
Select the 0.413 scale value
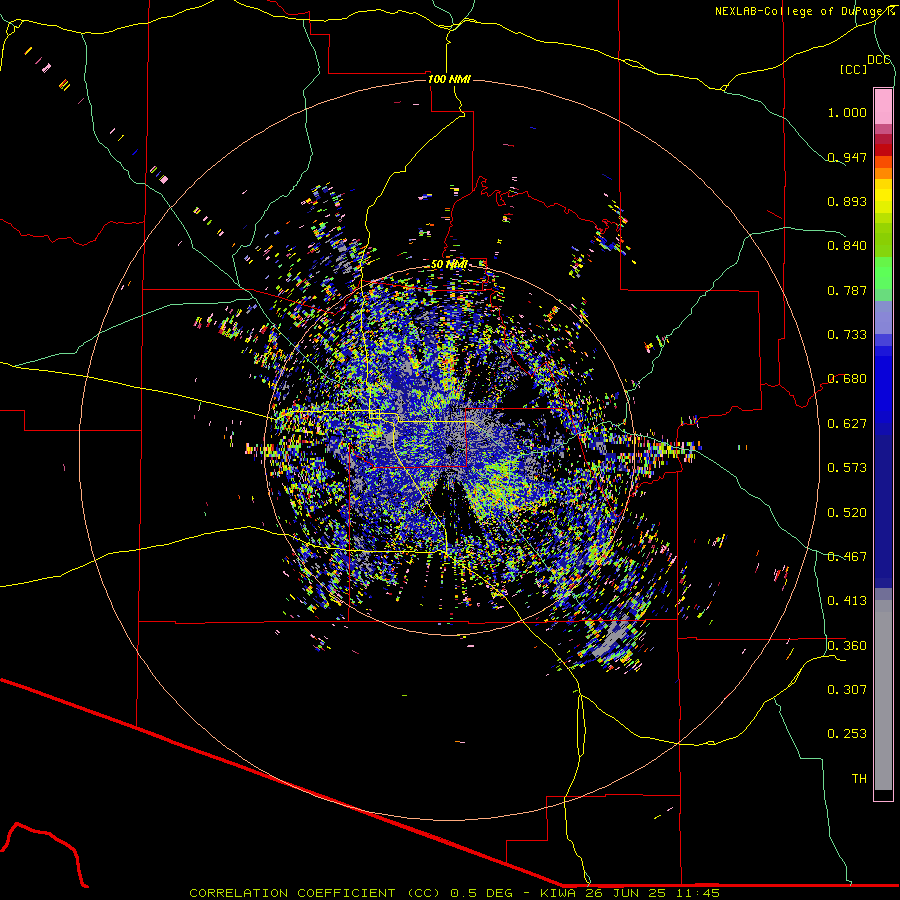click(x=847, y=601)
